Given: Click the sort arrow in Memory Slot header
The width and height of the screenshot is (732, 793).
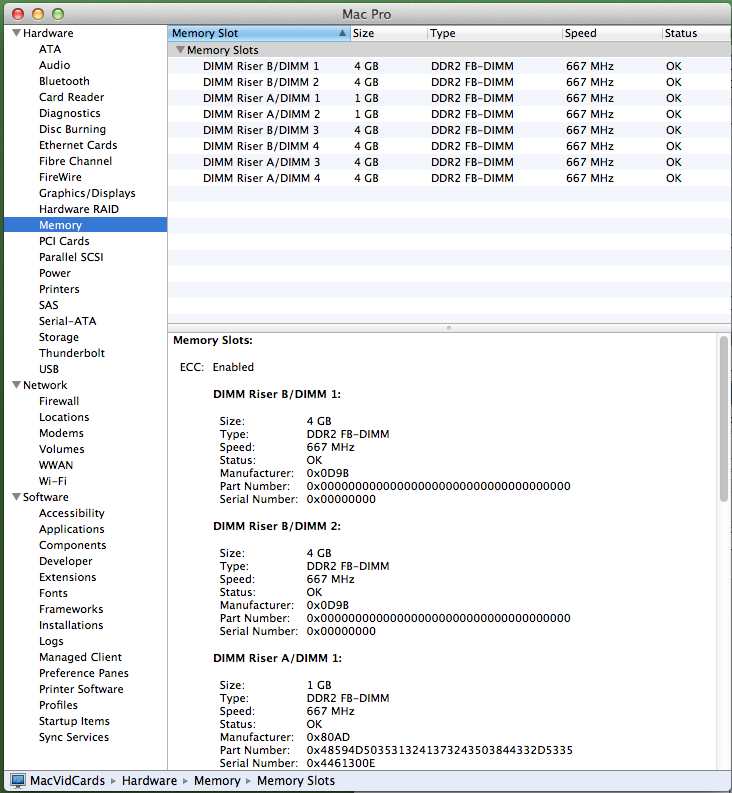Looking at the screenshot, I should pyautogui.click(x=342, y=33).
